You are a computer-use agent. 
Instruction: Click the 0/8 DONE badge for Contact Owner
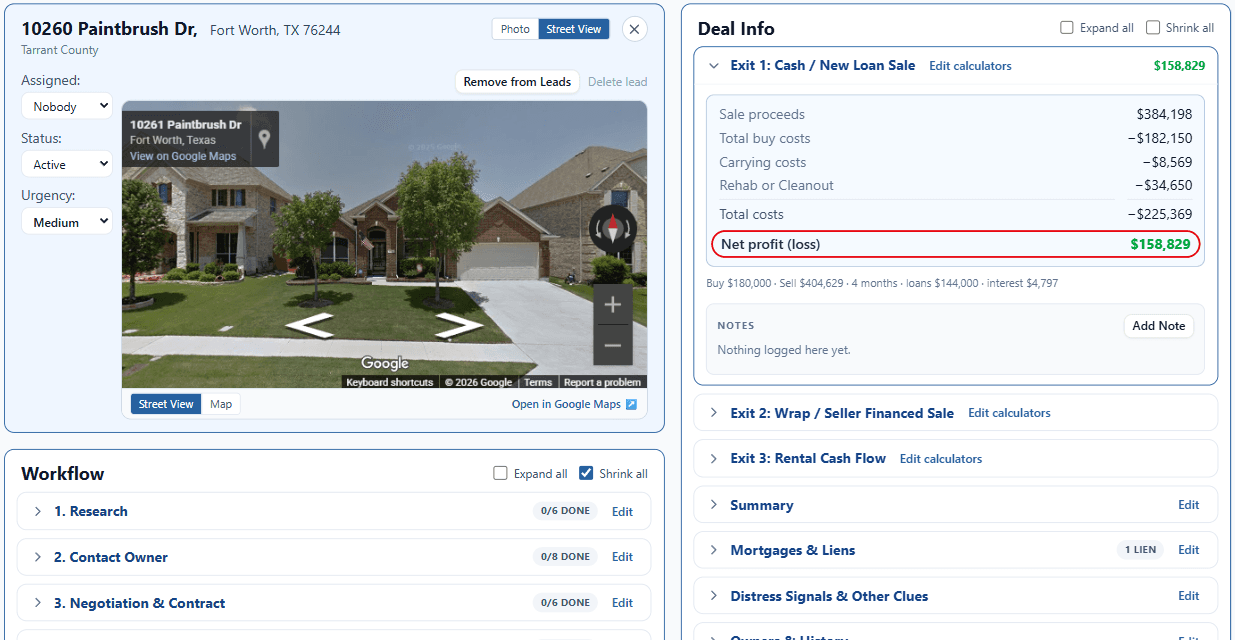pyautogui.click(x=565, y=557)
